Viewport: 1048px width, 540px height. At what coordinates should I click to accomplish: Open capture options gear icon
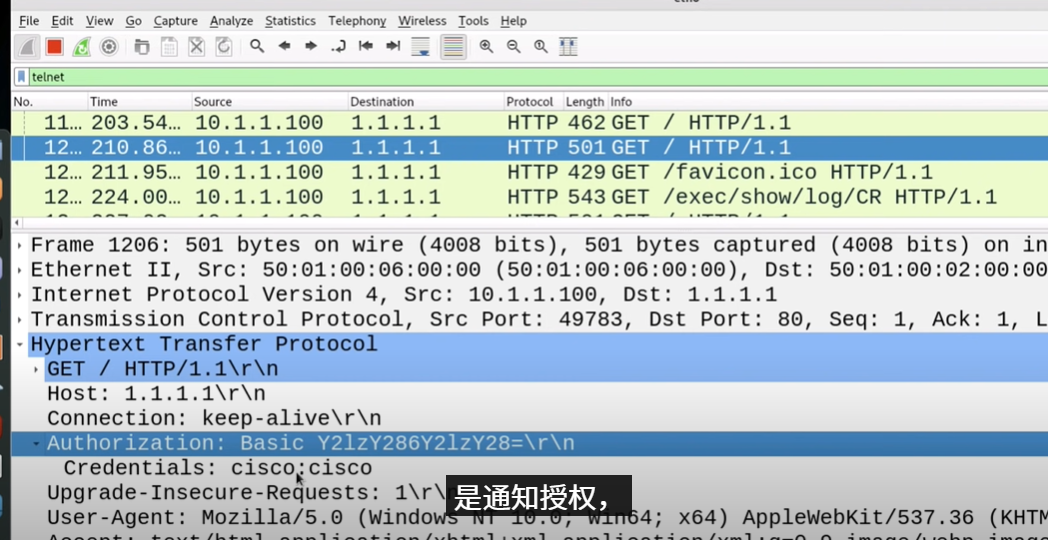point(109,47)
